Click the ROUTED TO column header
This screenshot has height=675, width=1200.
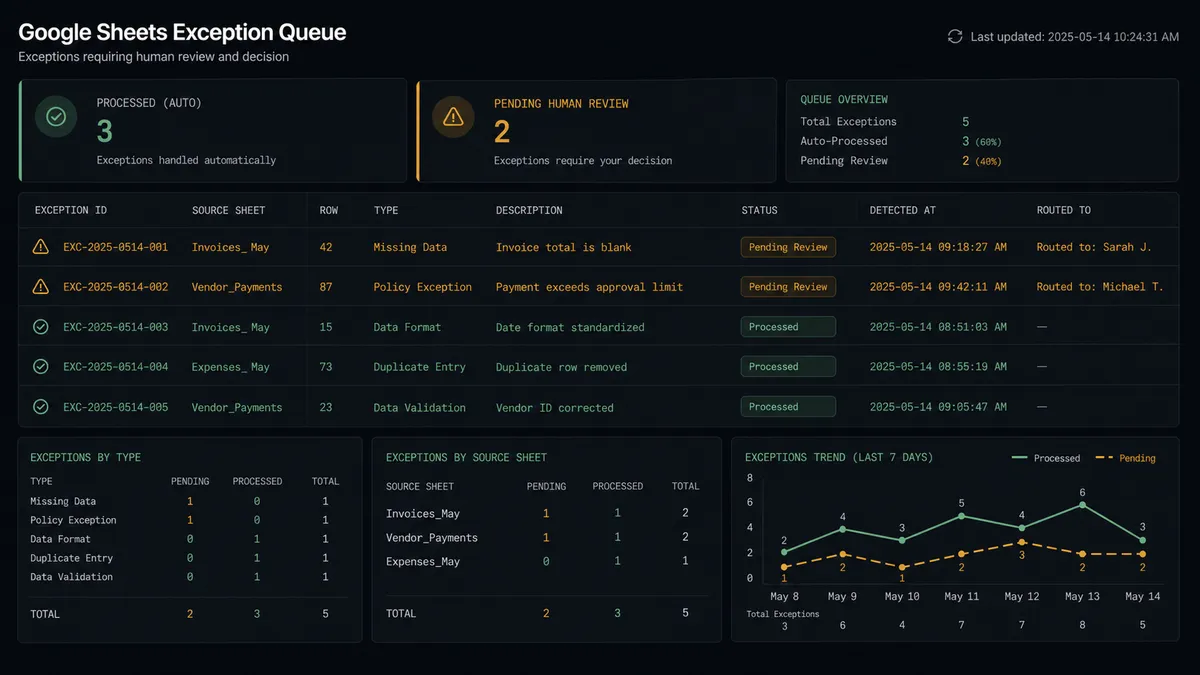[x=1063, y=211]
